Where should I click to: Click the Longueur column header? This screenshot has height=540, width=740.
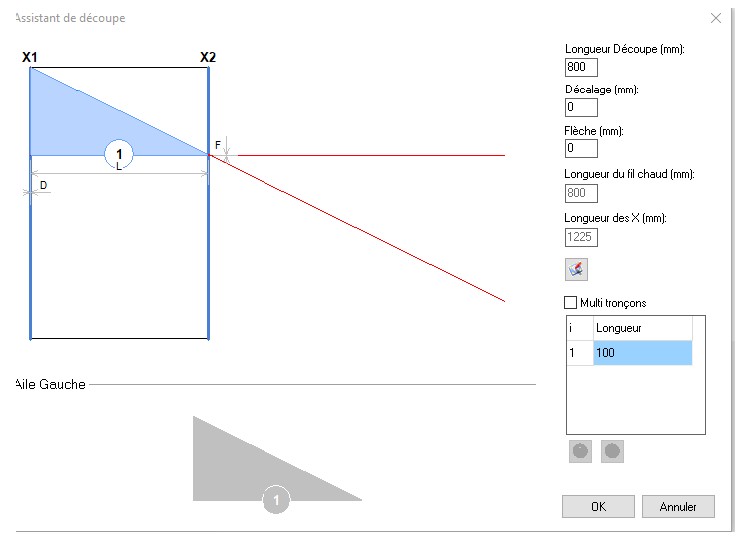pyautogui.click(x=641, y=328)
